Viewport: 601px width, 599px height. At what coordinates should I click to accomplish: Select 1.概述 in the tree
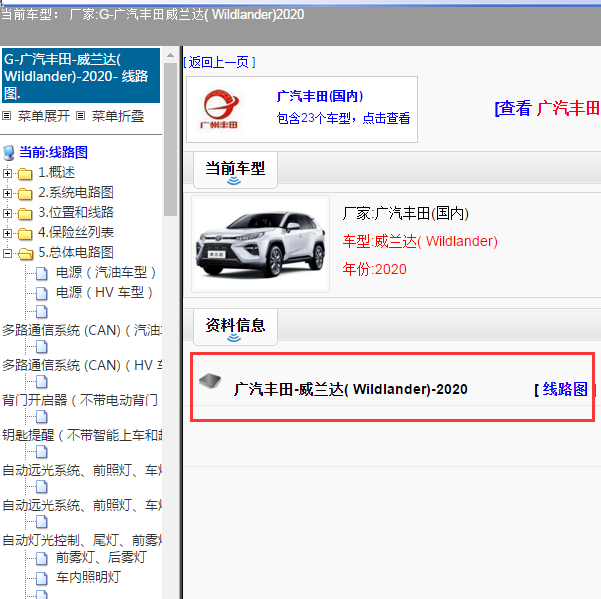point(56,172)
